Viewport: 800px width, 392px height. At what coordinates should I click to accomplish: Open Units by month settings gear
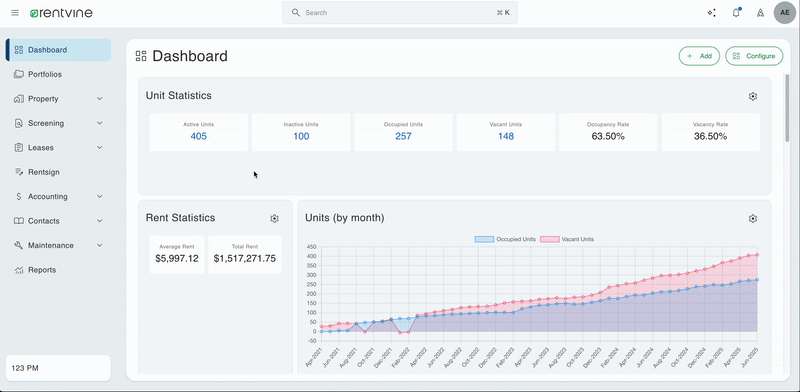[753, 218]
